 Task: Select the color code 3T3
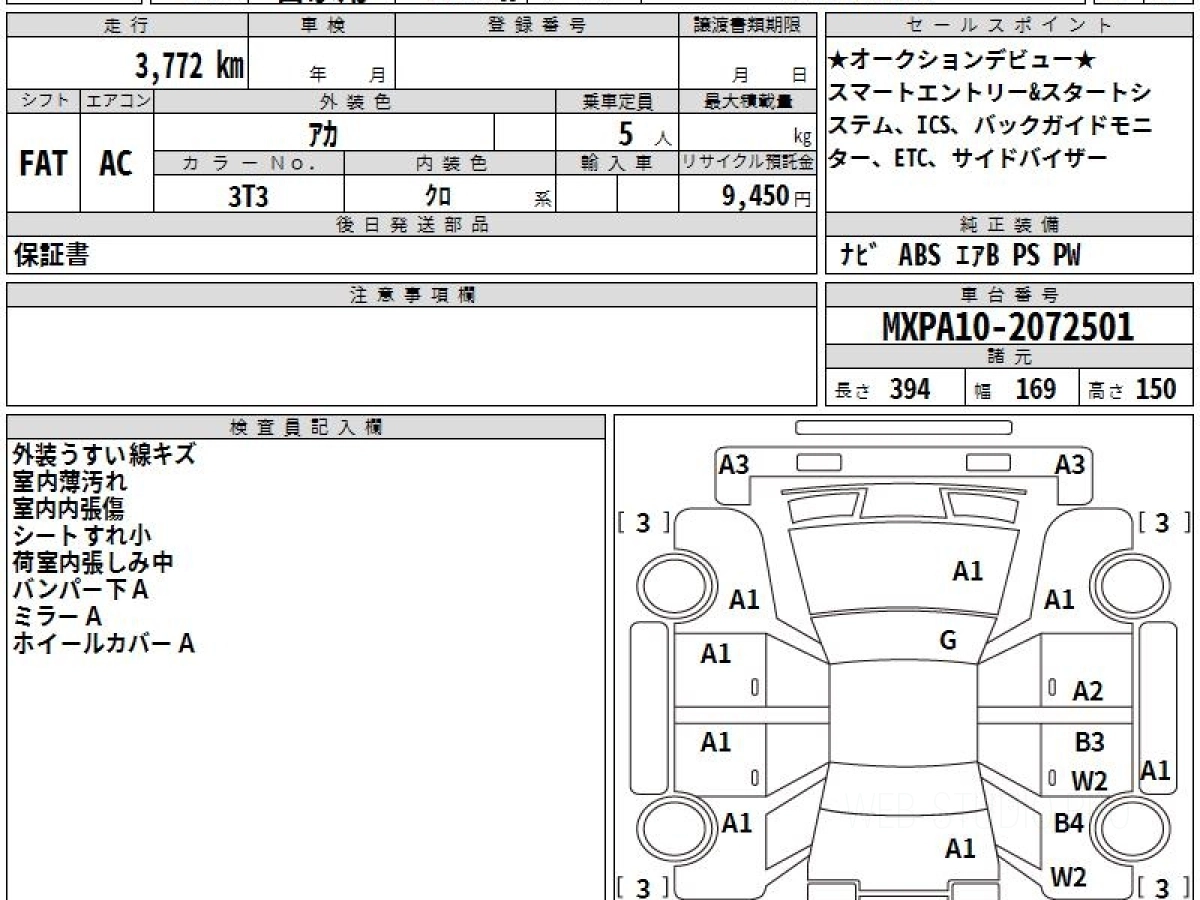tap(248, 196)
